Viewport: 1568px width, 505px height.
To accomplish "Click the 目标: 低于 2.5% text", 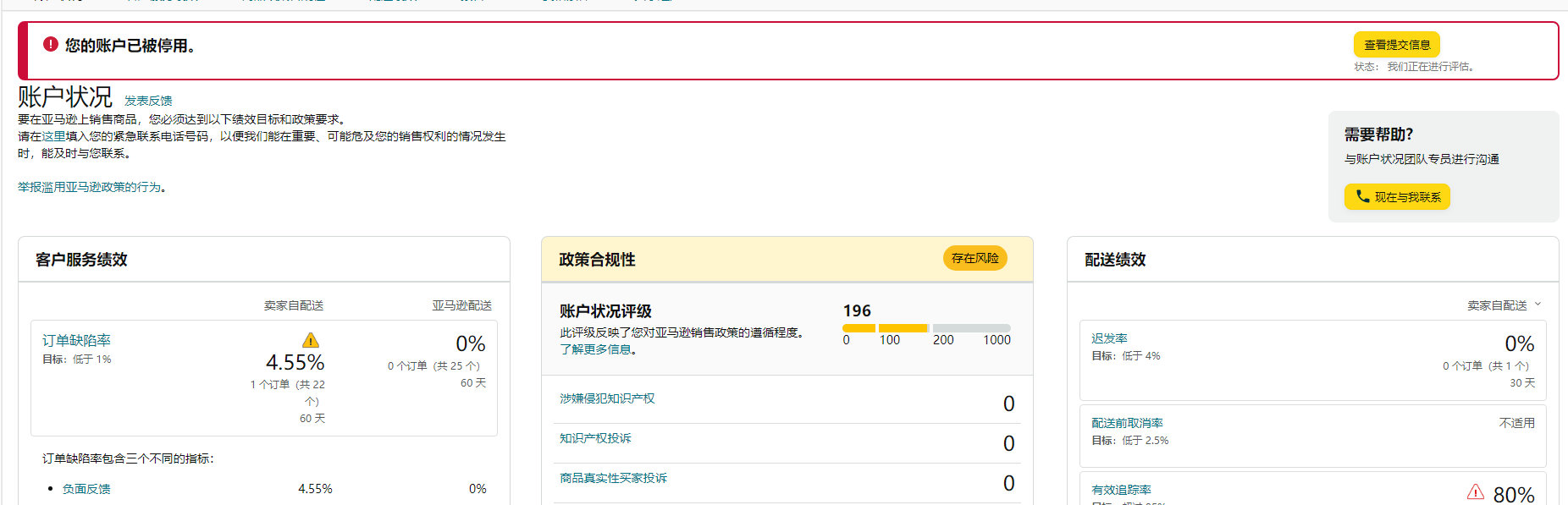I will pyautogui.click(x=1130, y=441).
